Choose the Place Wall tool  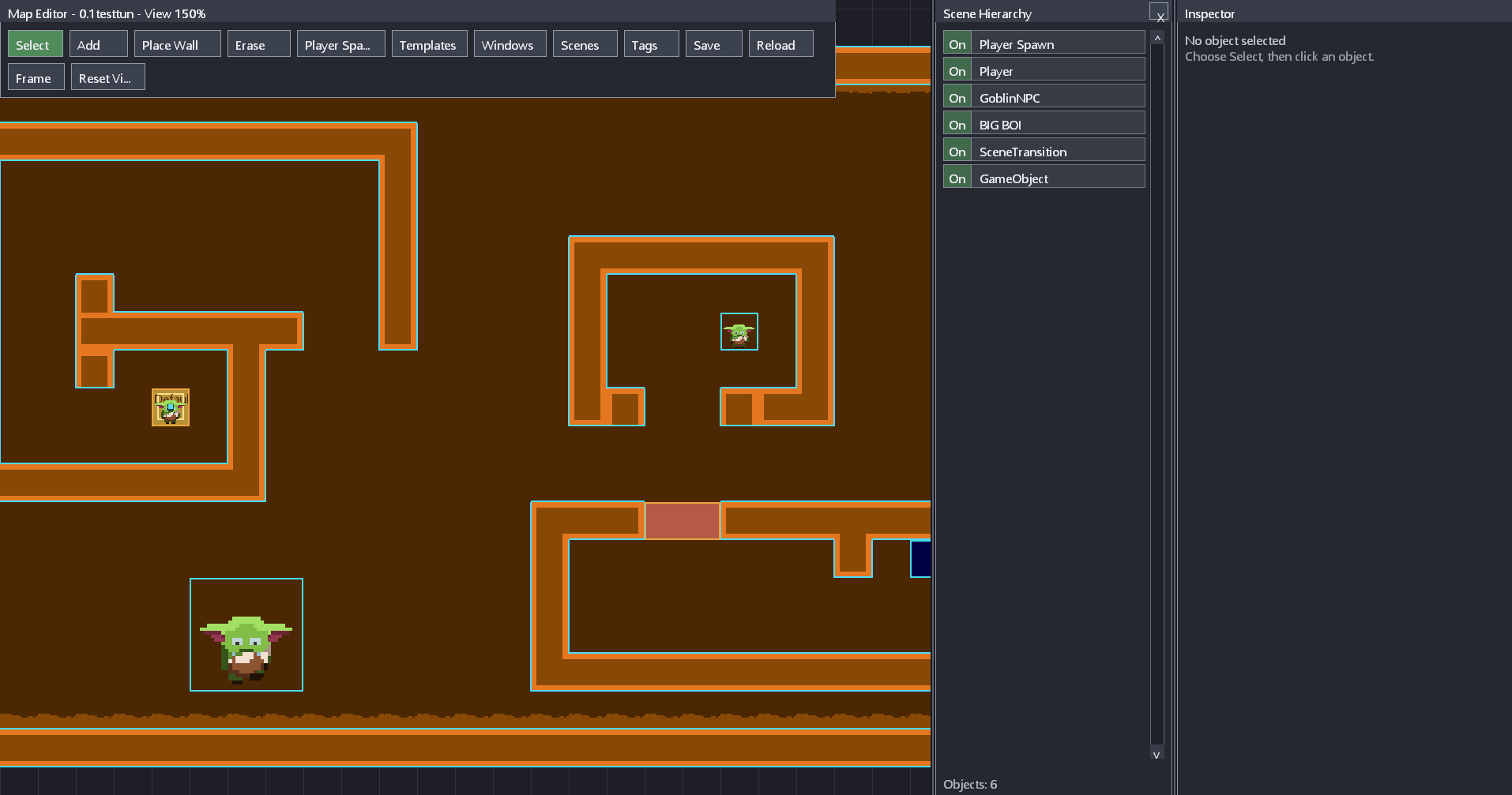[178, 44]
